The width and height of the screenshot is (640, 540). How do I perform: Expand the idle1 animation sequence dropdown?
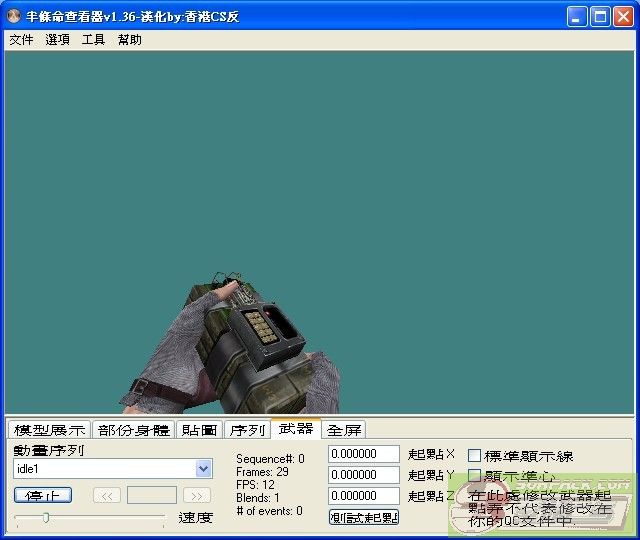coord(204,469)
